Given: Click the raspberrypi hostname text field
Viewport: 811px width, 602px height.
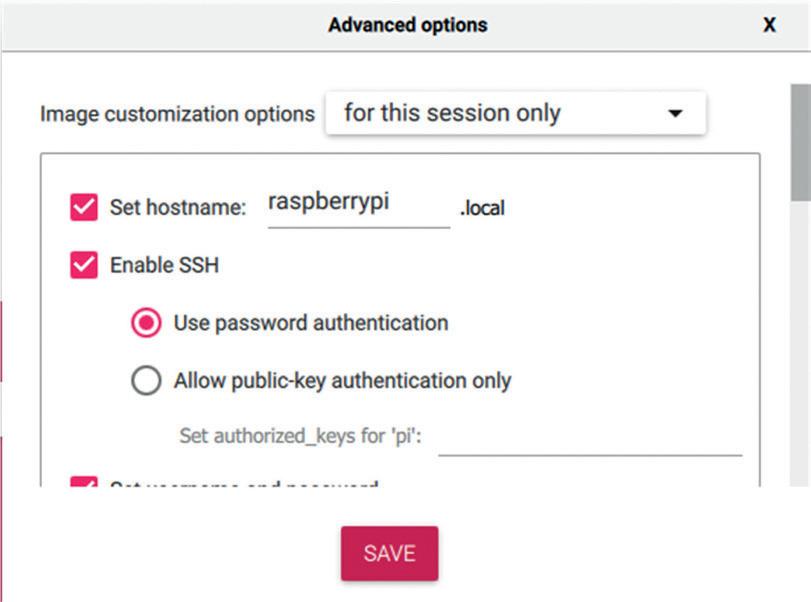Looking at the screenshot, I should [358, 207].
